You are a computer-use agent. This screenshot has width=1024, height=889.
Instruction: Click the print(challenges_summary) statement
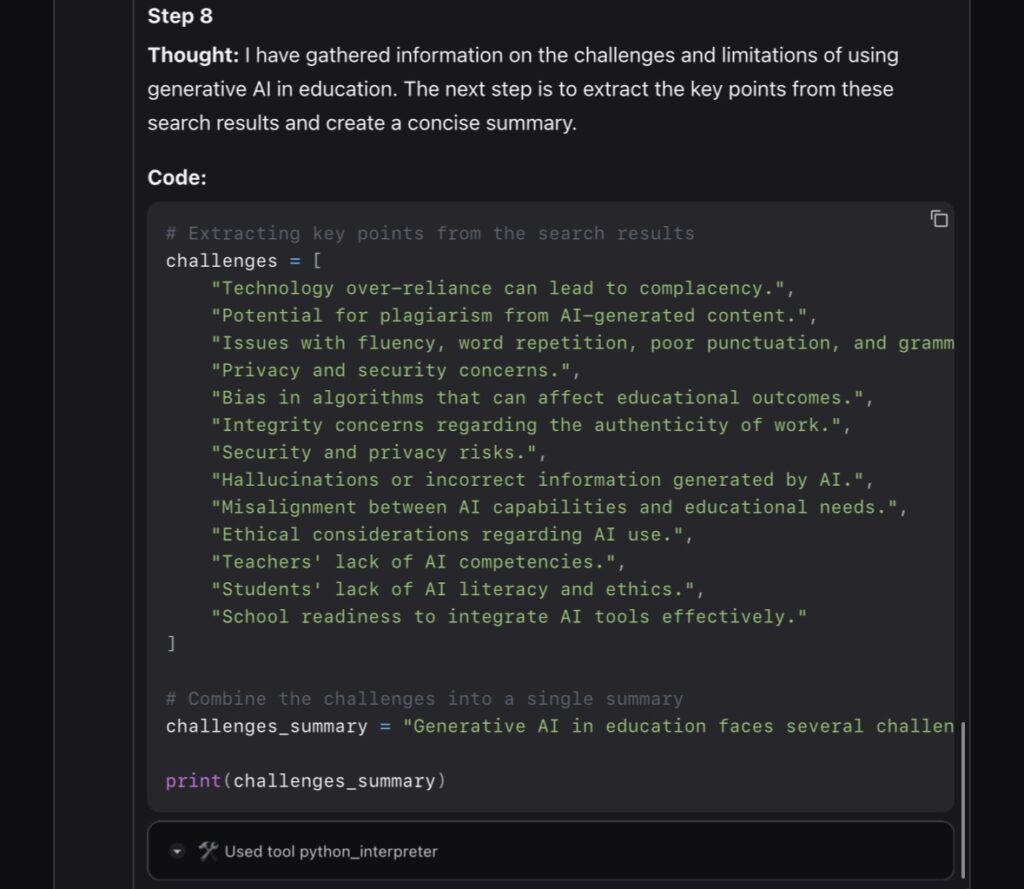click(x=305, y=781)
